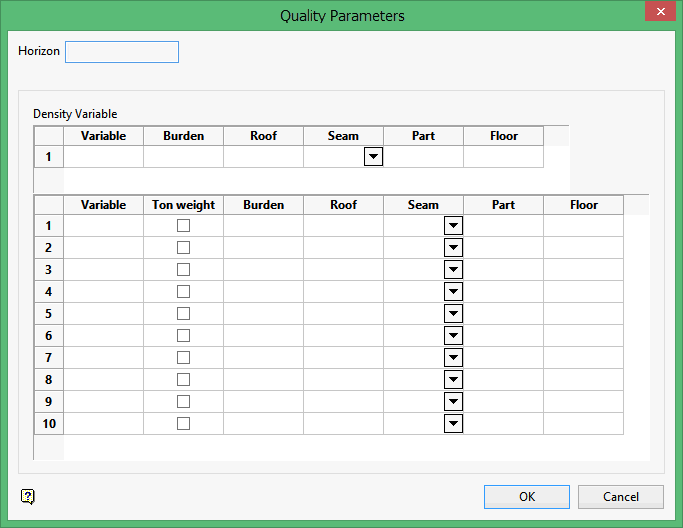Open Seam dropdown in row 5

coord(453,314)
